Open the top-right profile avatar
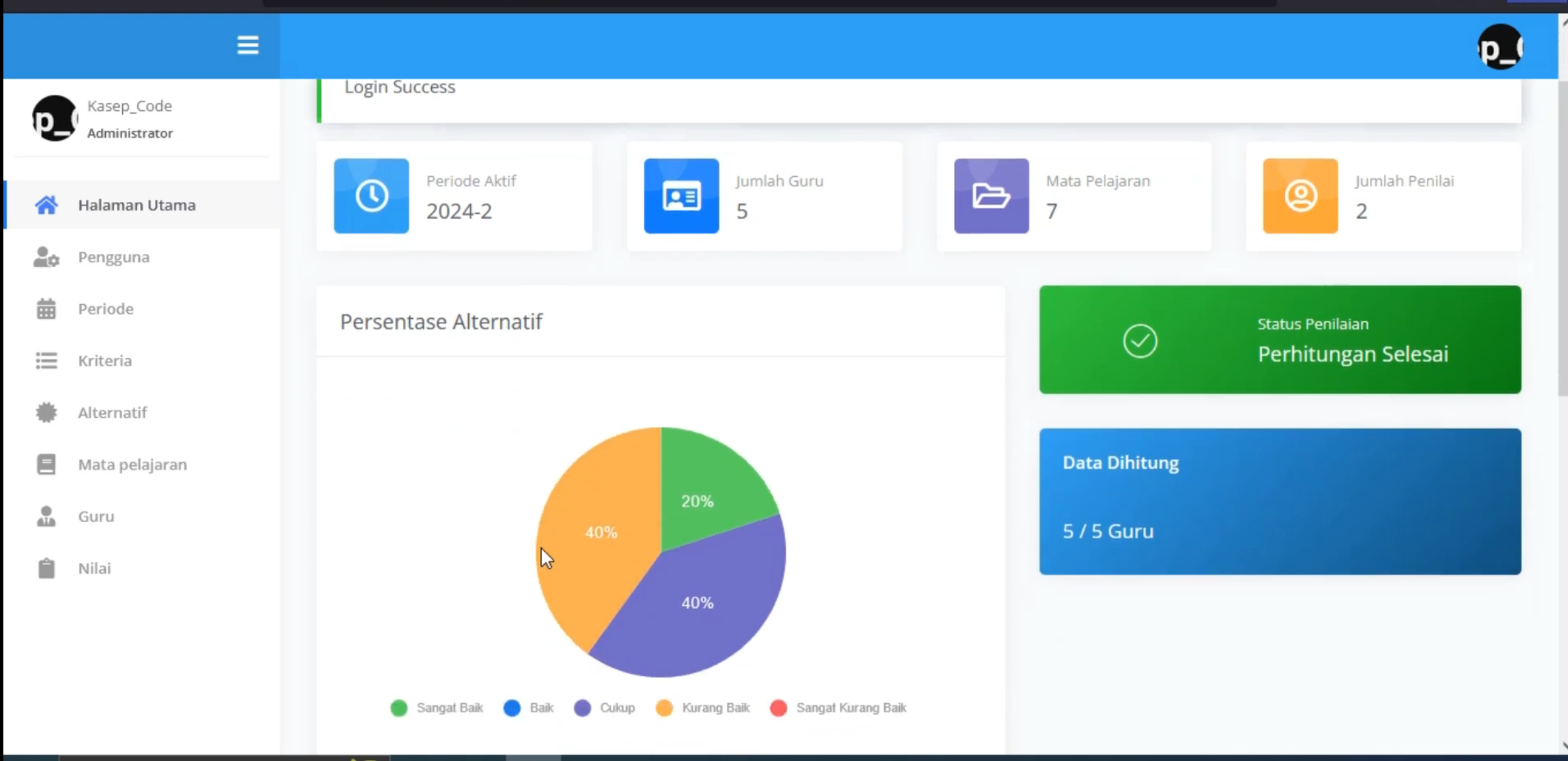The height and width of the screenshot is (761, 1568). point(1500,47)
